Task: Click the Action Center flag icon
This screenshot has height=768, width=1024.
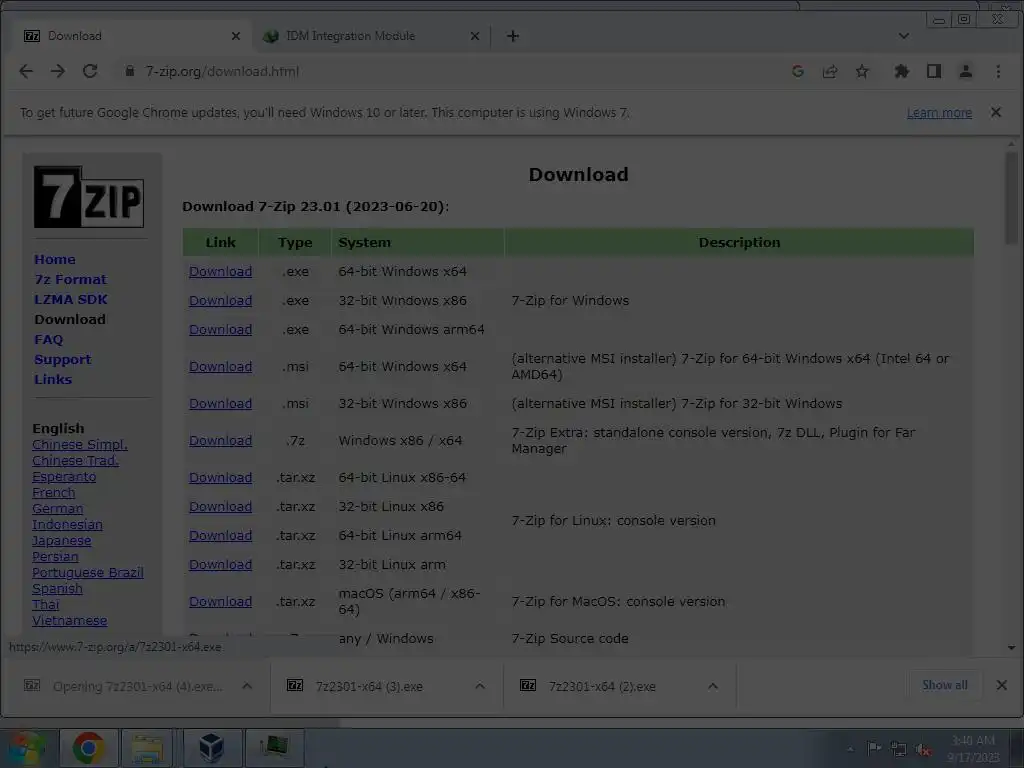Action: [874, 748]
